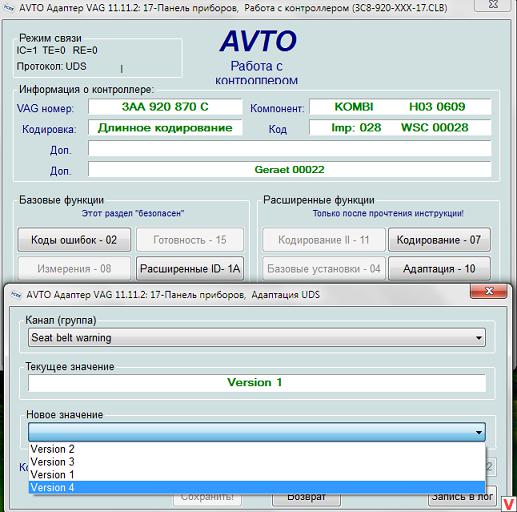
Task: Click the Возврат button in adaptation dialog
Action: pyautogui.click(x=306, y=497)
